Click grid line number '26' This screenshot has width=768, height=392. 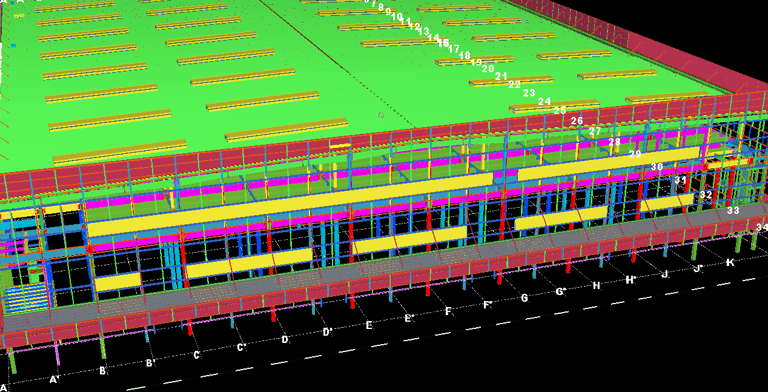pyautogui.click(x=577, y=121)
